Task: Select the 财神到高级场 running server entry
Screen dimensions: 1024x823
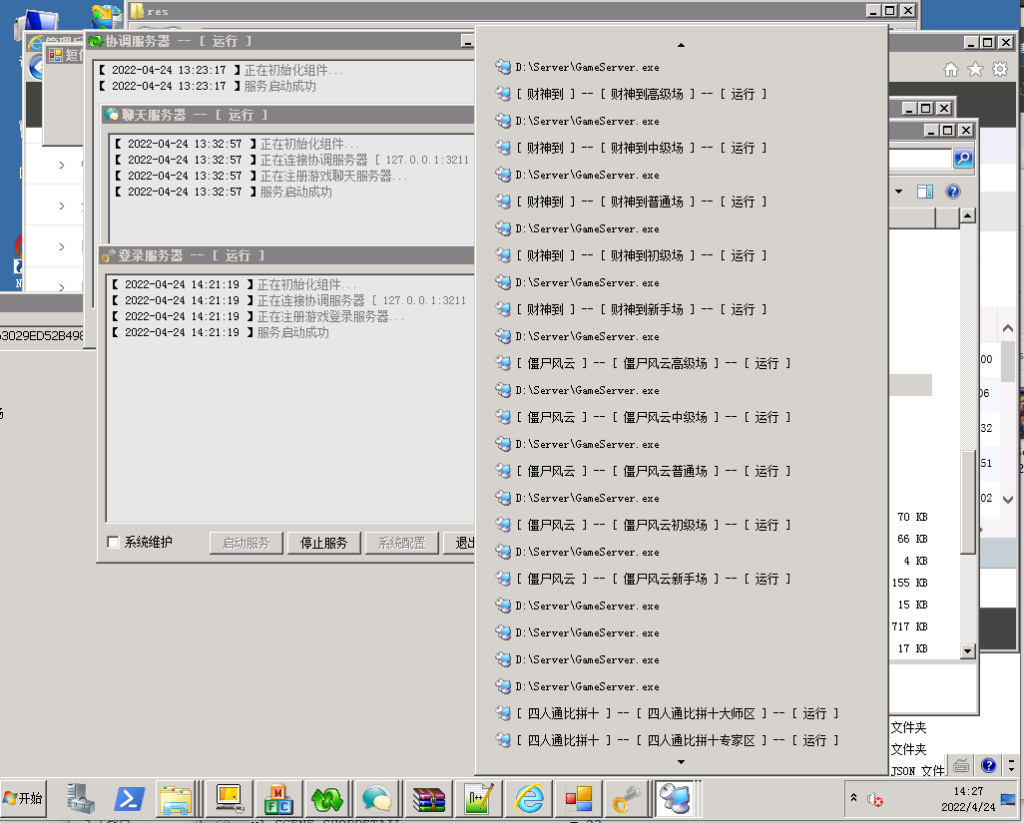Action: (x=640, y=94)
